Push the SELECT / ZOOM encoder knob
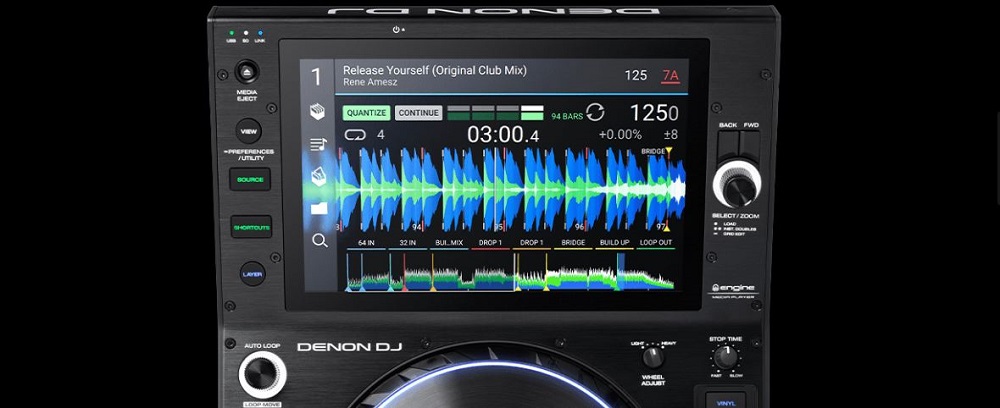1000x408 pixels. (x=737, y=185)
